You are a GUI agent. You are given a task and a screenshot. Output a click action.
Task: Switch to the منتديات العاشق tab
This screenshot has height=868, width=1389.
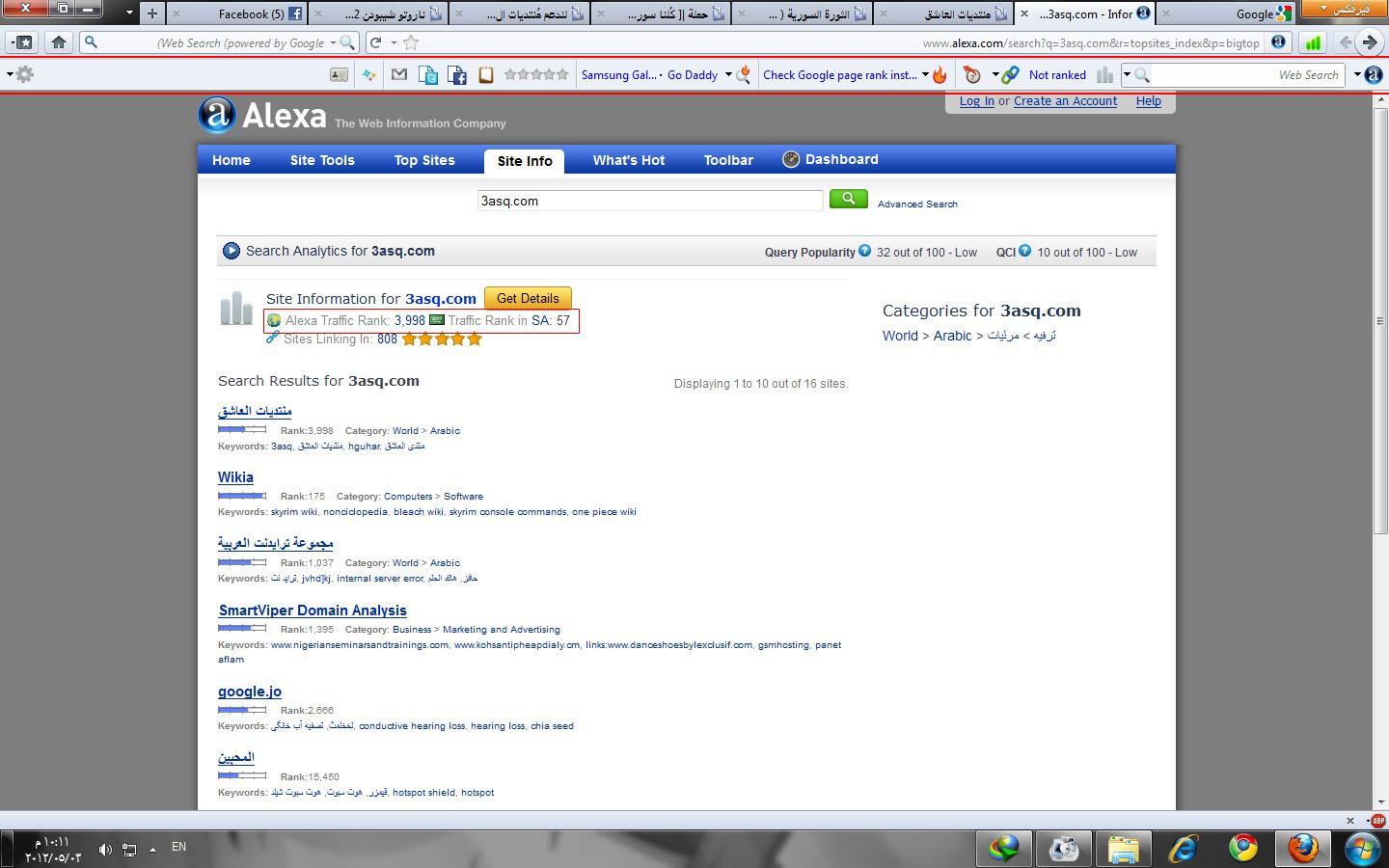click(945, 14)
